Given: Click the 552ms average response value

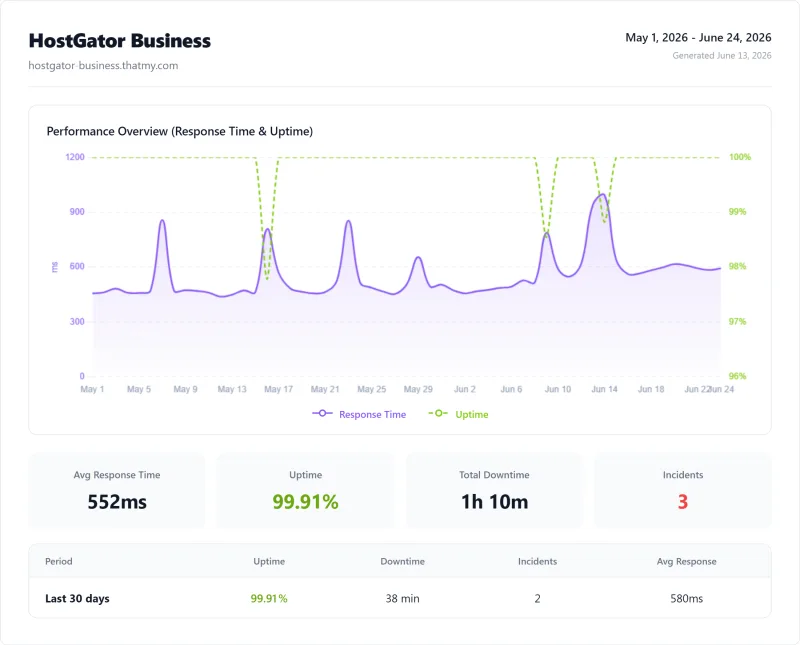Looking at the screenshot, I should 117,502.
